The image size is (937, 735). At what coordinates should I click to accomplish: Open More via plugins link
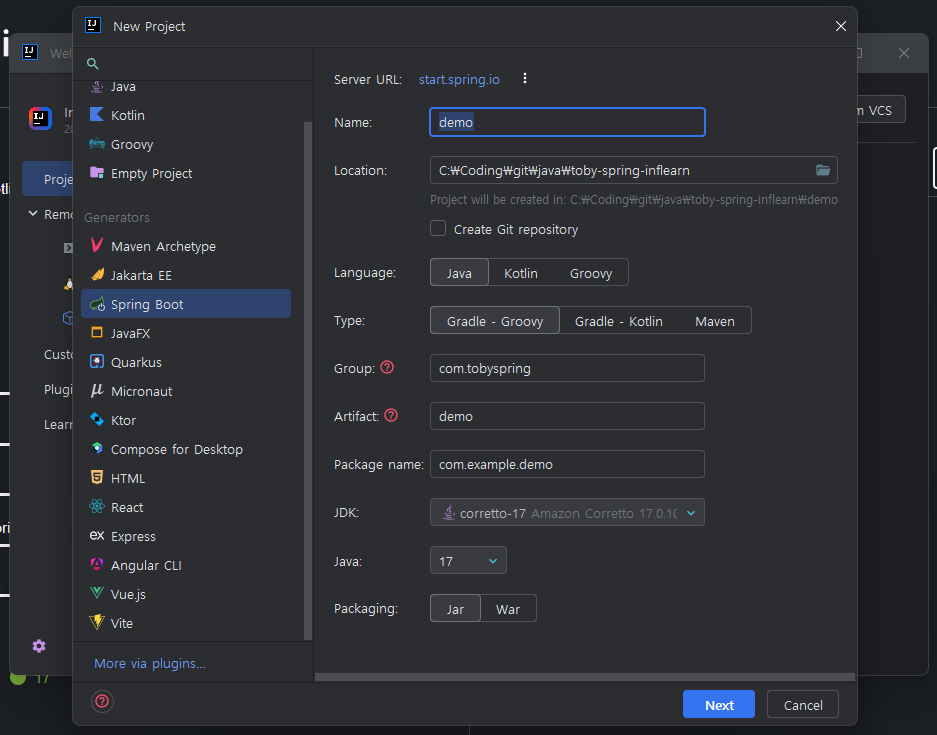[x=150, y=663]
